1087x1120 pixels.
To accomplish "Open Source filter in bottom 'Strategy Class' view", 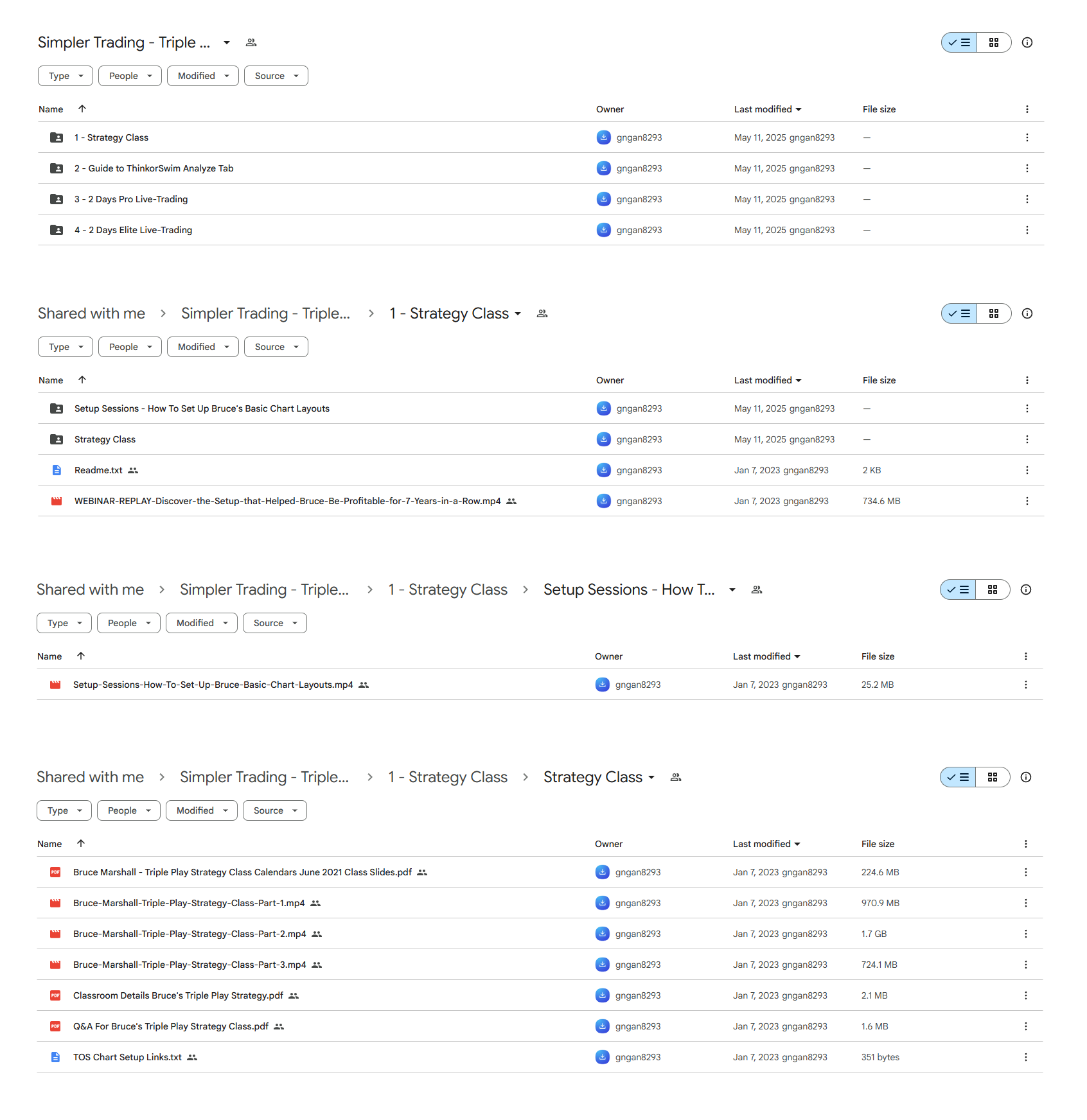I will 275,810.
